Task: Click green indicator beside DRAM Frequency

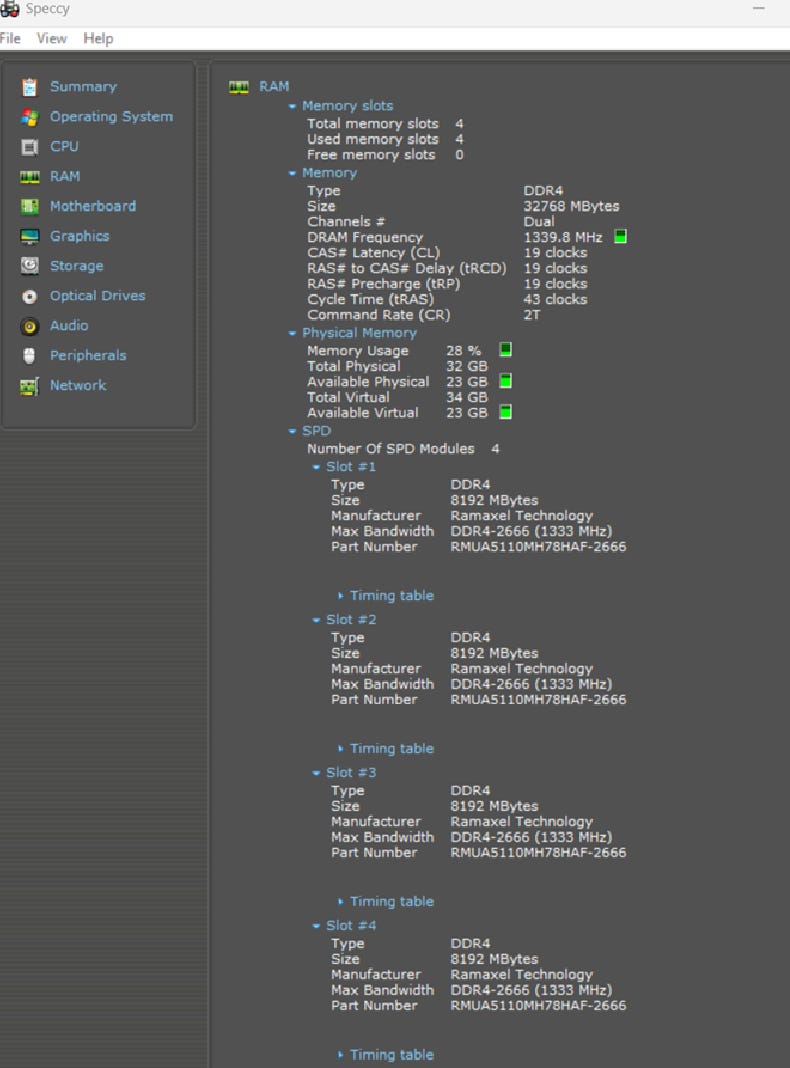Action: [x=620, y=237]
